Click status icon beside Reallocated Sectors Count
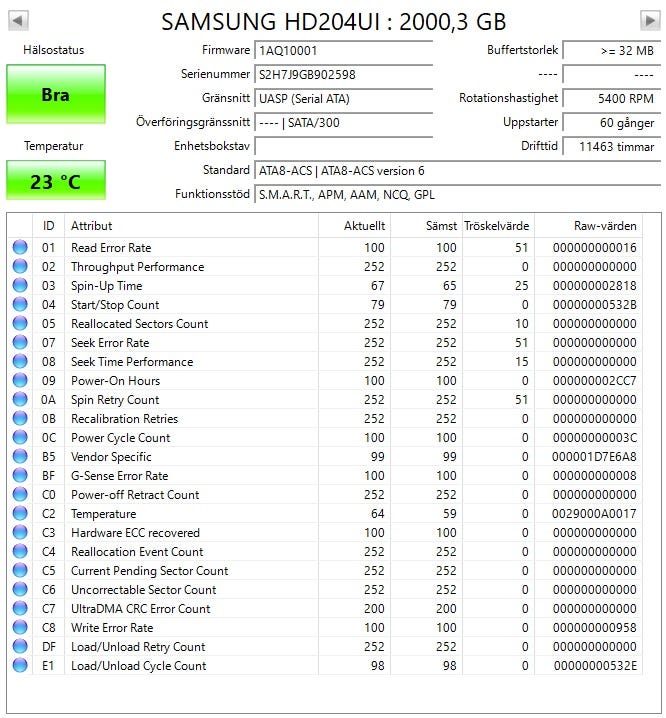The width and height of the screenshot is (666, 718). click(20, 324)
